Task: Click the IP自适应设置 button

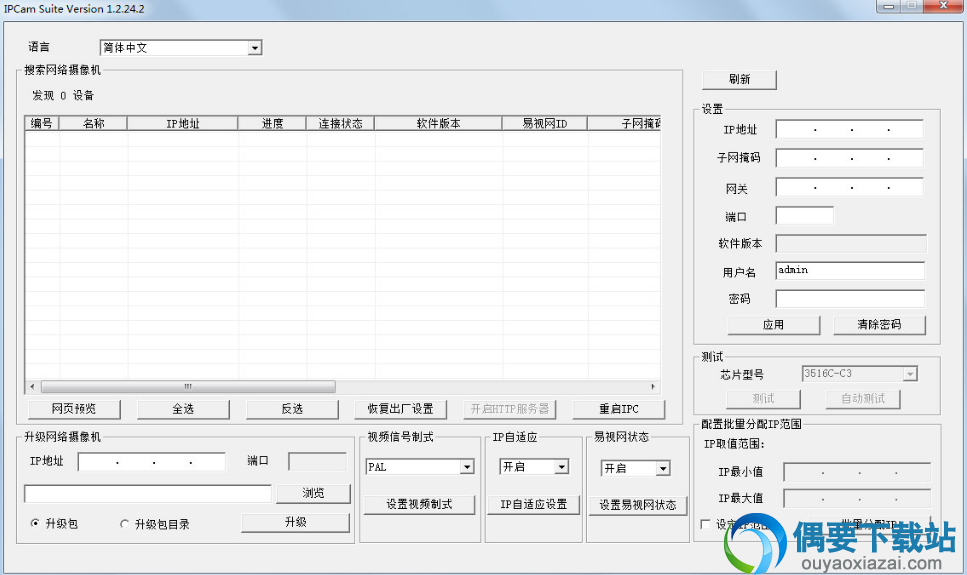Action: [x=533, y=504]
